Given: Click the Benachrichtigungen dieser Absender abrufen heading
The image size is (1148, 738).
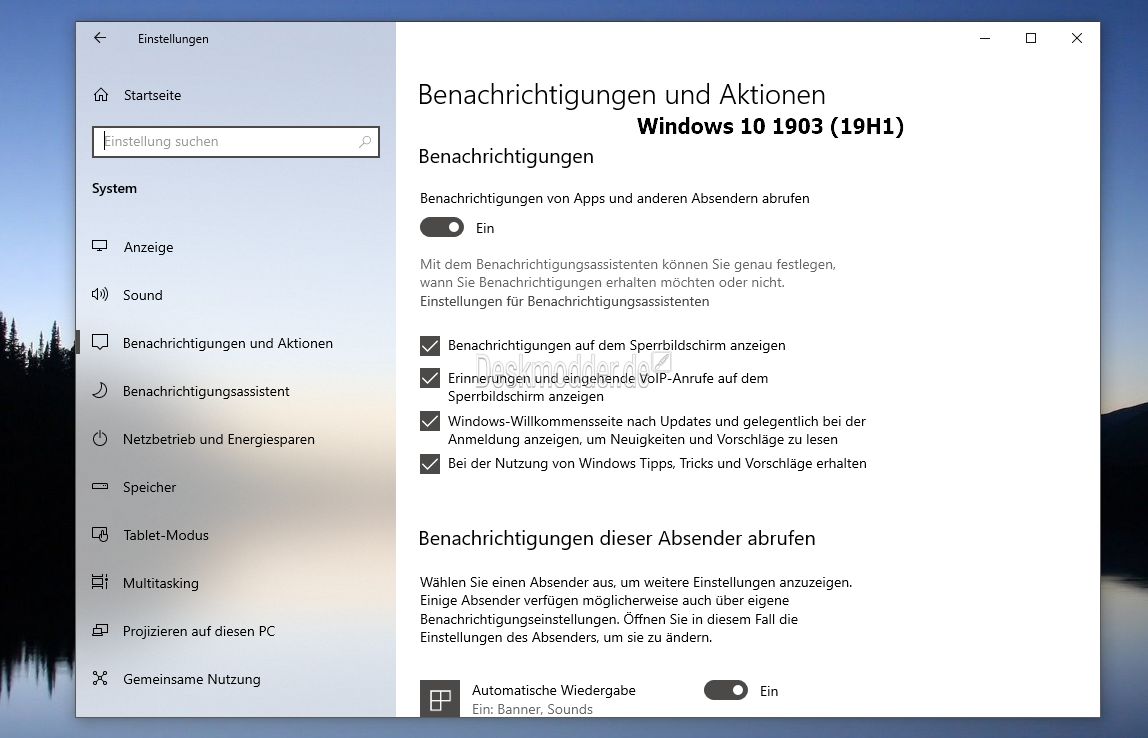Looking at the screenshot, I should click(616, 538).
